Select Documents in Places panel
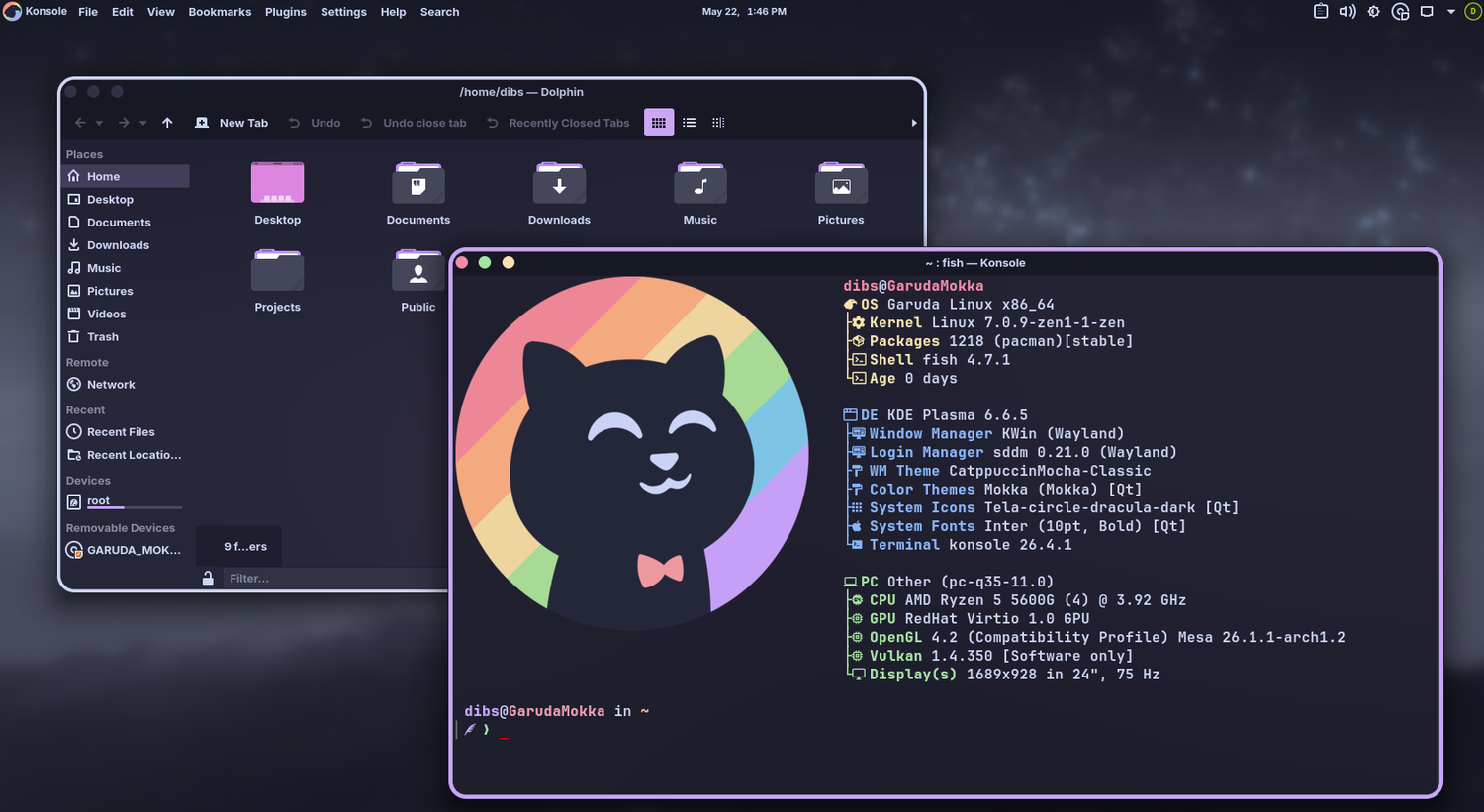 click(x=125, y=222)
